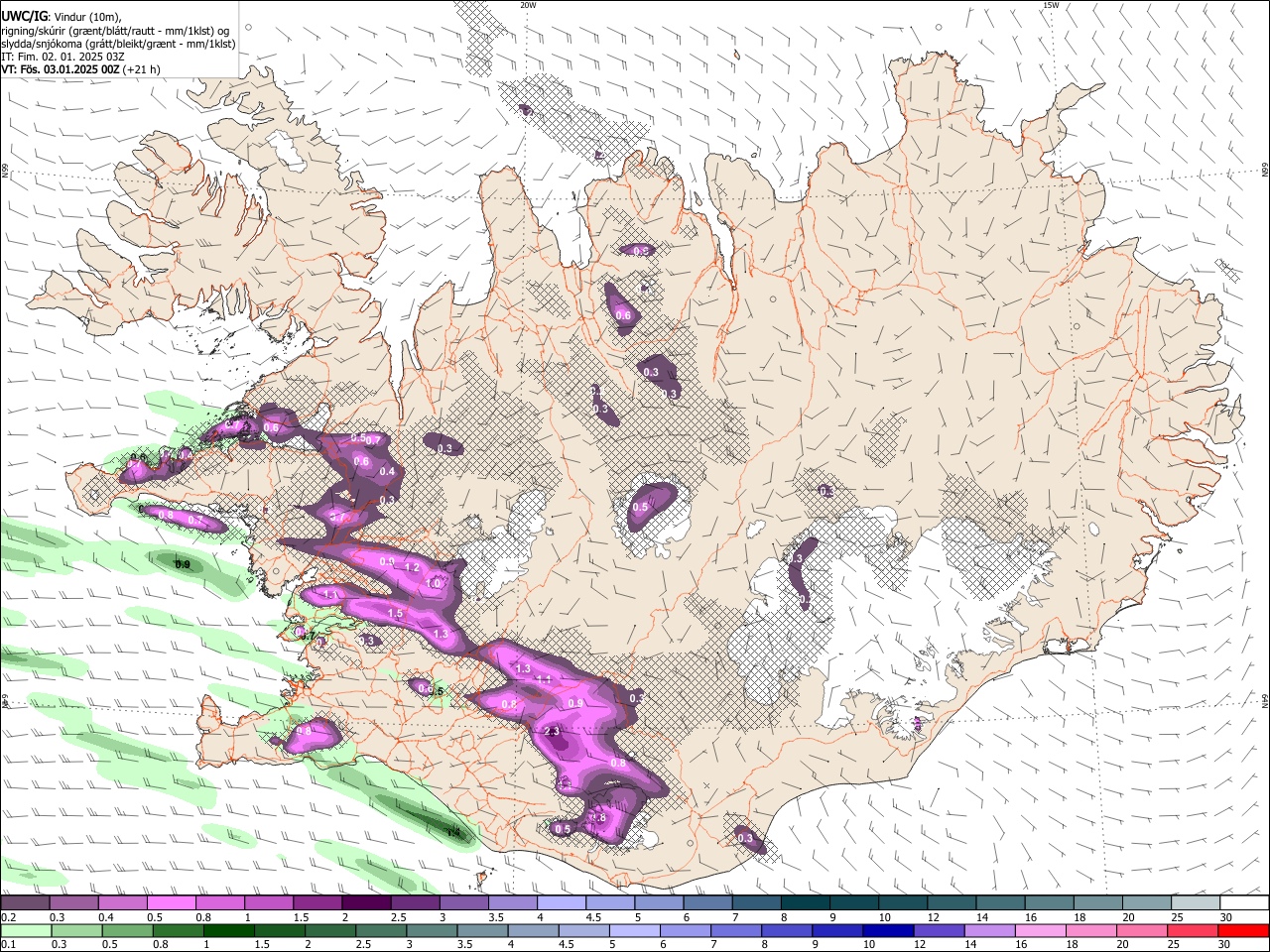Click the white swatch after 30 in snow legend

(x=1245, y=902)
